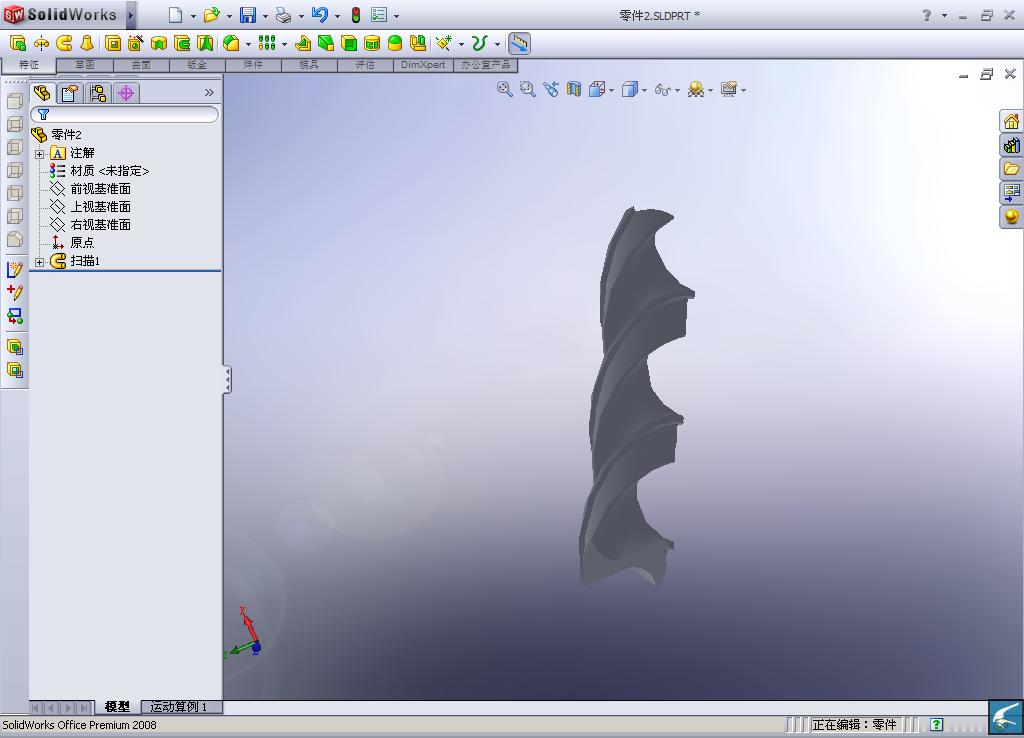This screenshot has height=738, width=1024.
Task: Open the 运动算例 1 motion study tab
Action: 178,707
